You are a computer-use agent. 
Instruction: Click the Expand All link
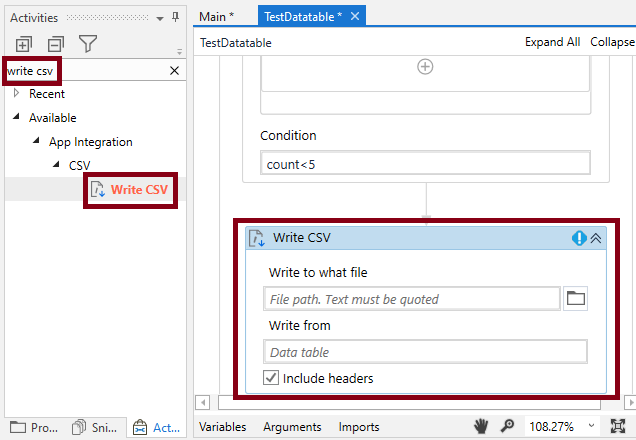click(x=552, y=42)
